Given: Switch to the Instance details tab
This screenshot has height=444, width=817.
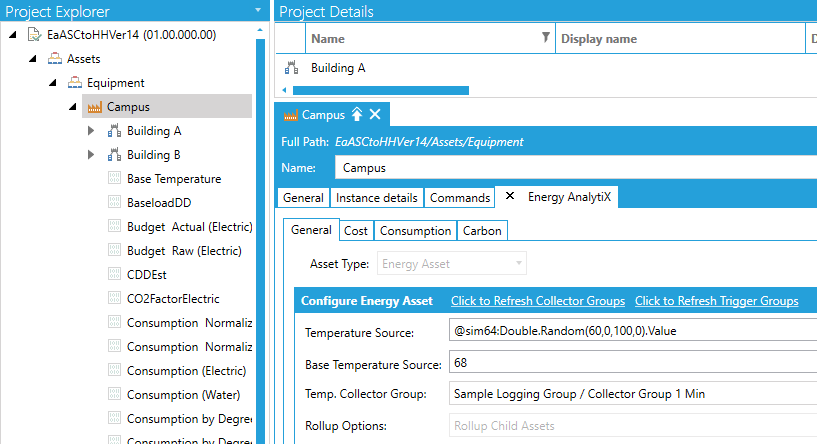Looking at the screenshot, I should click(376, 198).
